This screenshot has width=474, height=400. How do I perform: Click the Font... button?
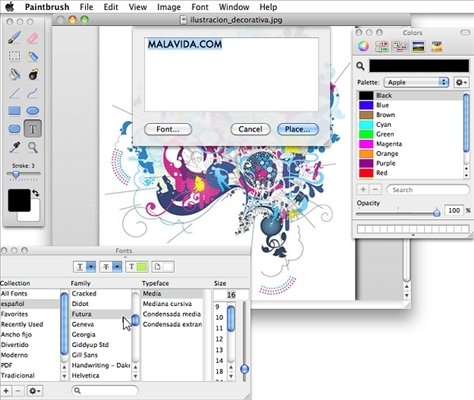[168, 129]
